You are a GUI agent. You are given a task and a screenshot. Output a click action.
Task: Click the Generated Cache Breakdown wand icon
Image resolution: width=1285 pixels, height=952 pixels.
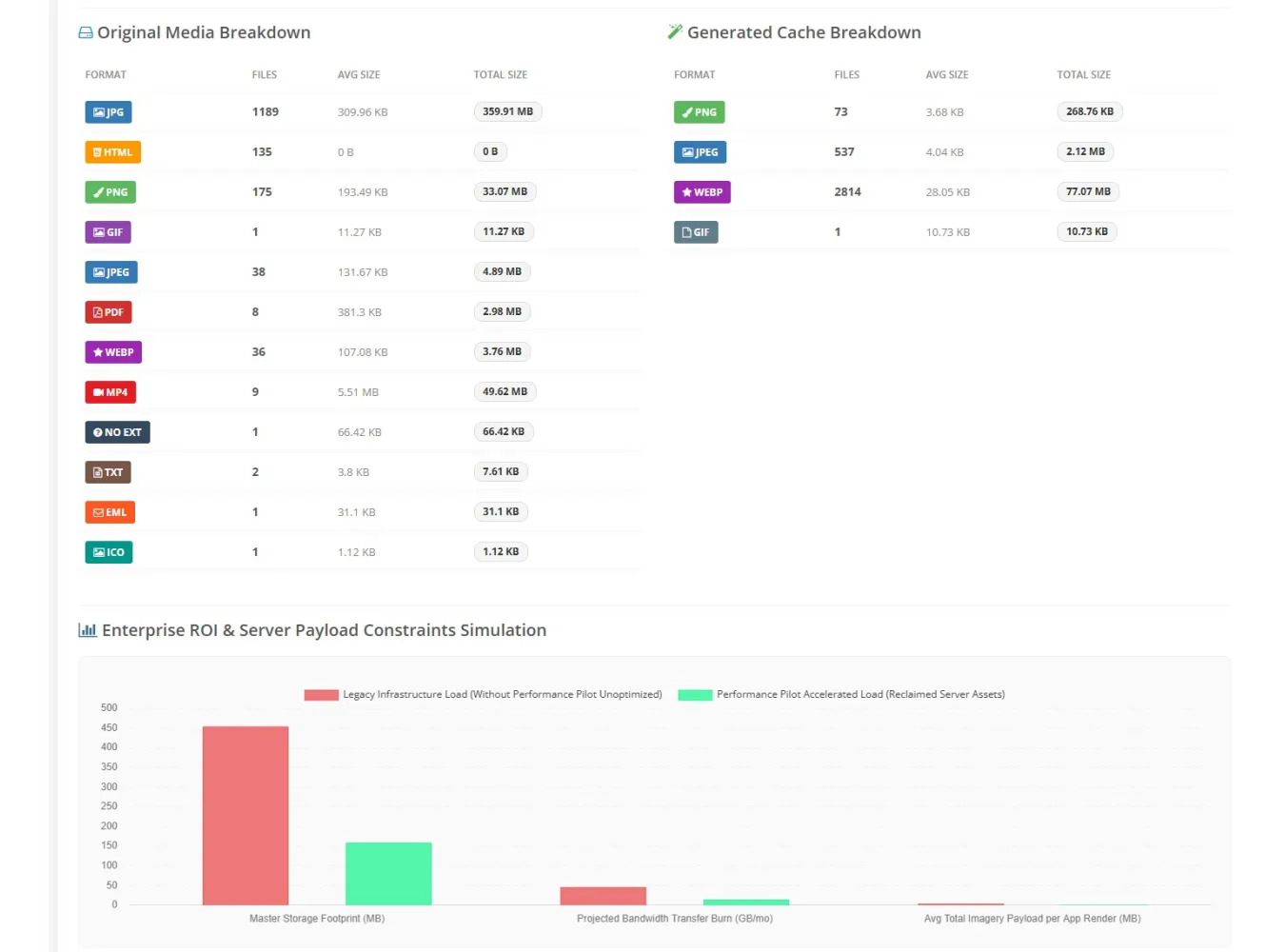675,32
